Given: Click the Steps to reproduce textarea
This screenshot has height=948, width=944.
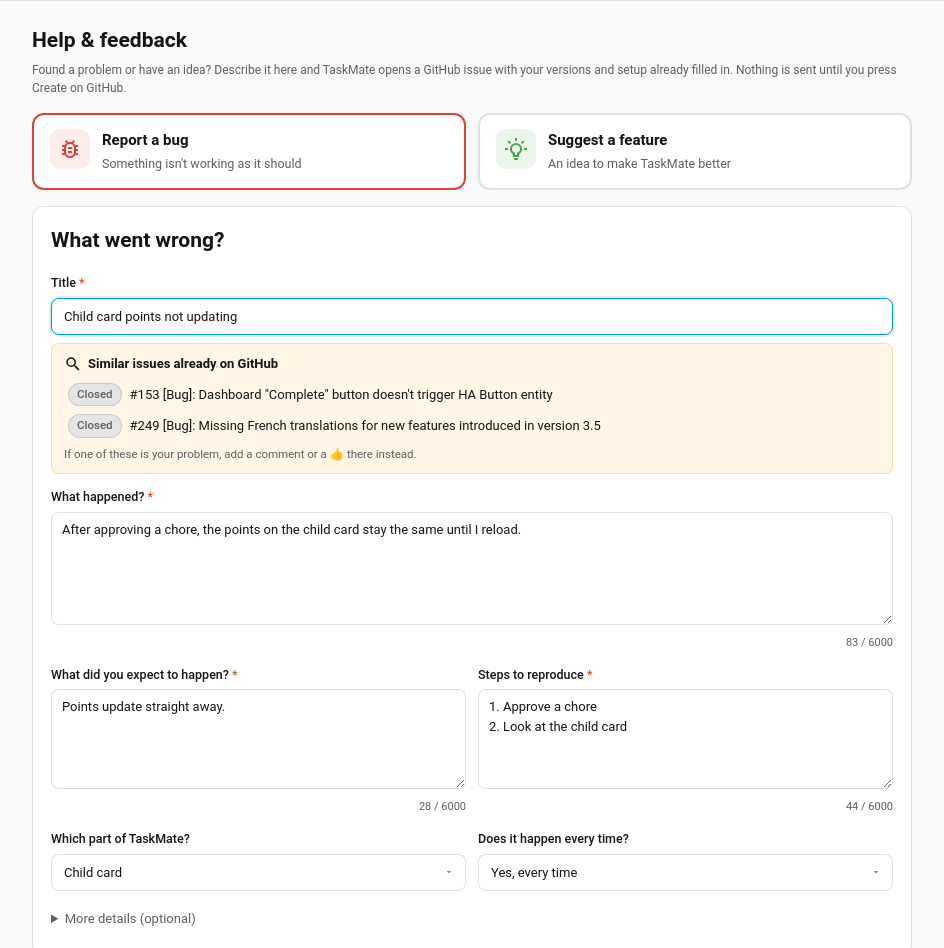Looking at the screenshot, I should pyautogui.click(x=685, y=739).
